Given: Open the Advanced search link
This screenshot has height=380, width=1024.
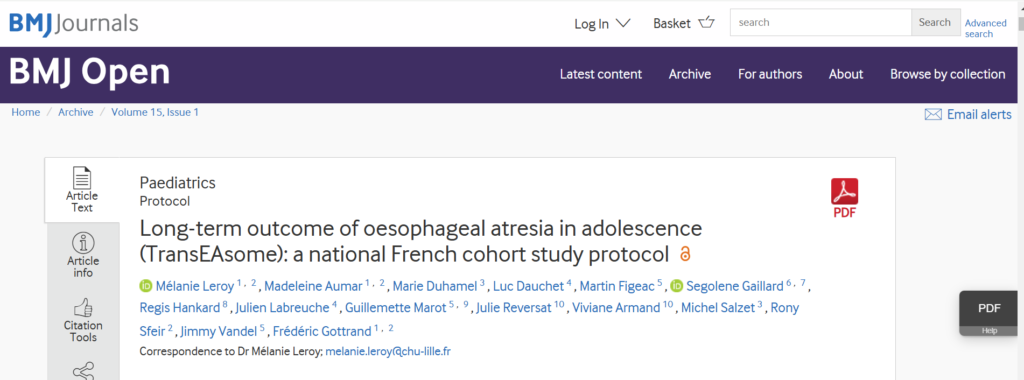Looking at the screenshot, I should point(985,28).
